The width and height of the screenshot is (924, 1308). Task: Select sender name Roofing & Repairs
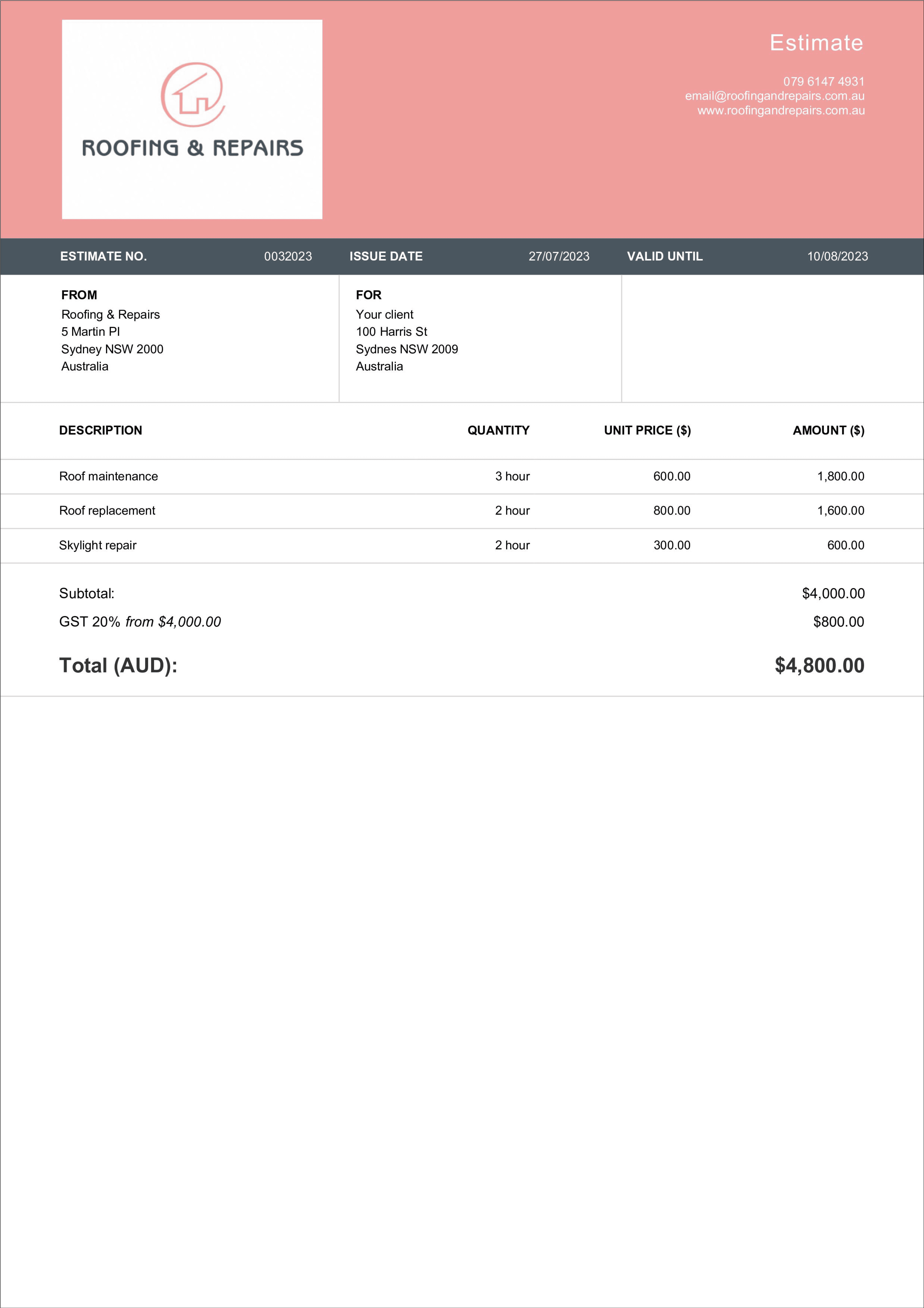pyautogui.click(x=110, y=314)
